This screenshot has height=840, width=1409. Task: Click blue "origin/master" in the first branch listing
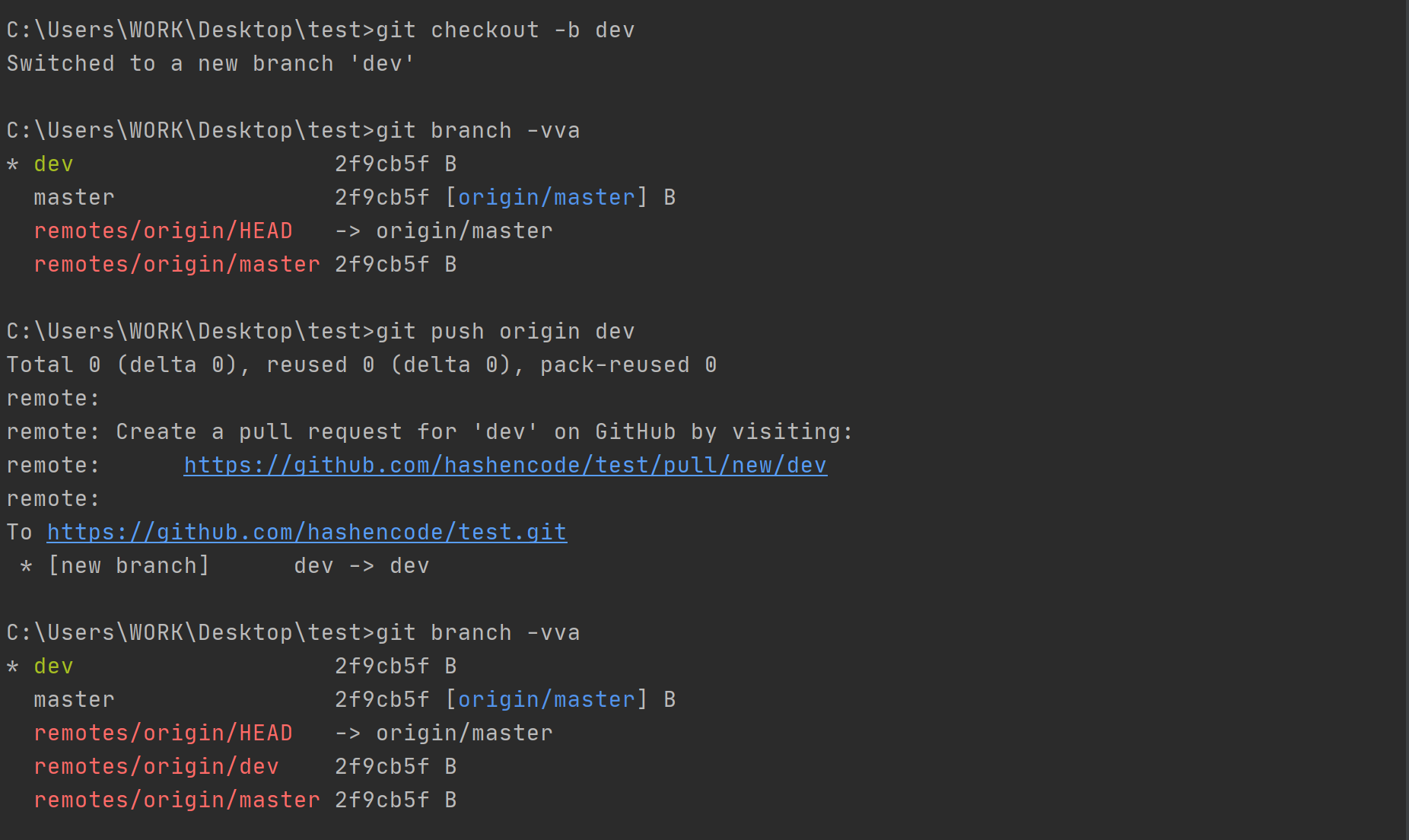click(546, 198)
